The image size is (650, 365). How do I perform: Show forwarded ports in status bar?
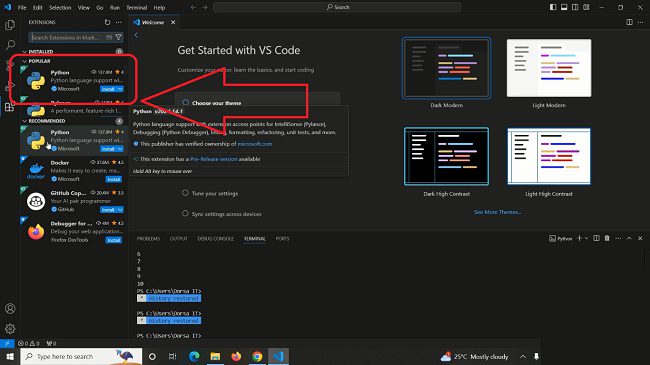point(51,343)
